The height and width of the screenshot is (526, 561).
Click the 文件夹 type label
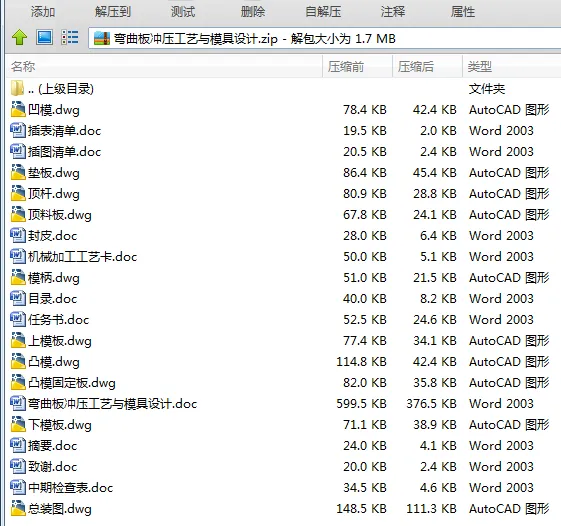487,89
